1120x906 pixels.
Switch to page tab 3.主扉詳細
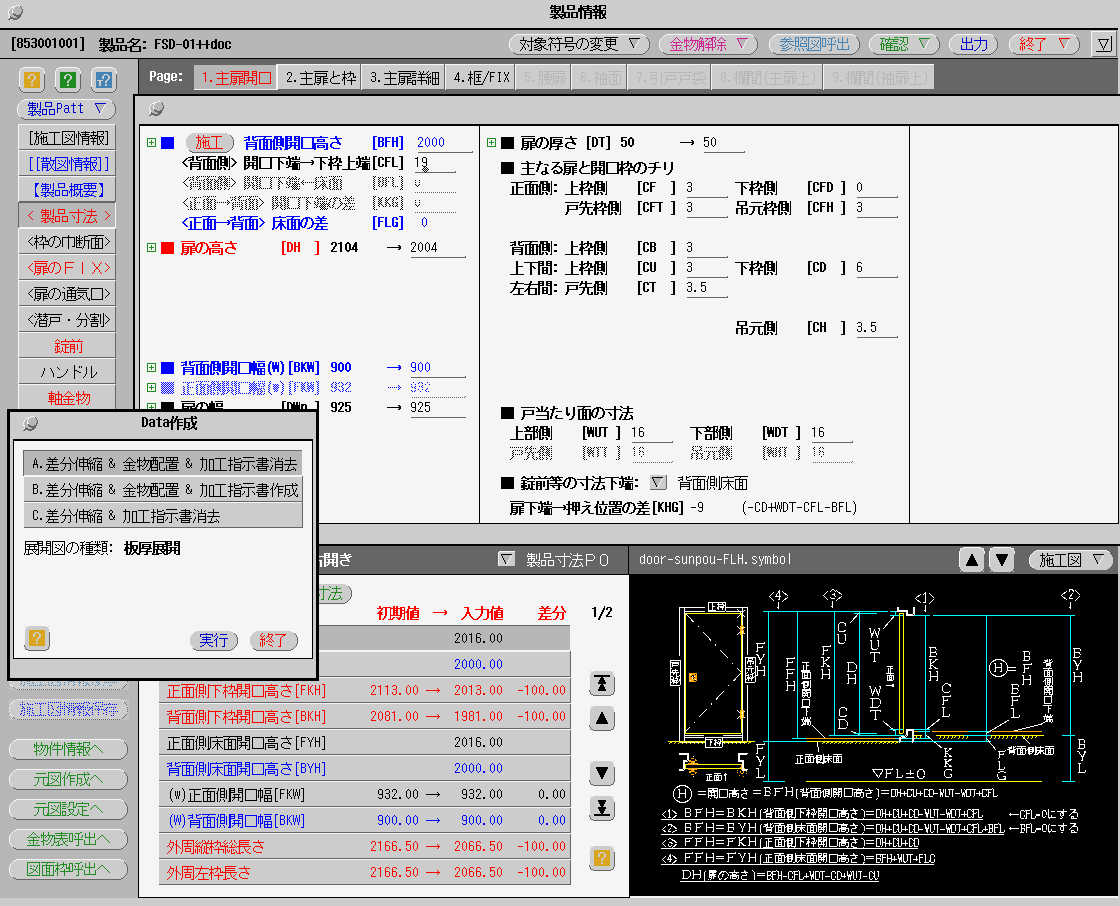pos(404,78)
